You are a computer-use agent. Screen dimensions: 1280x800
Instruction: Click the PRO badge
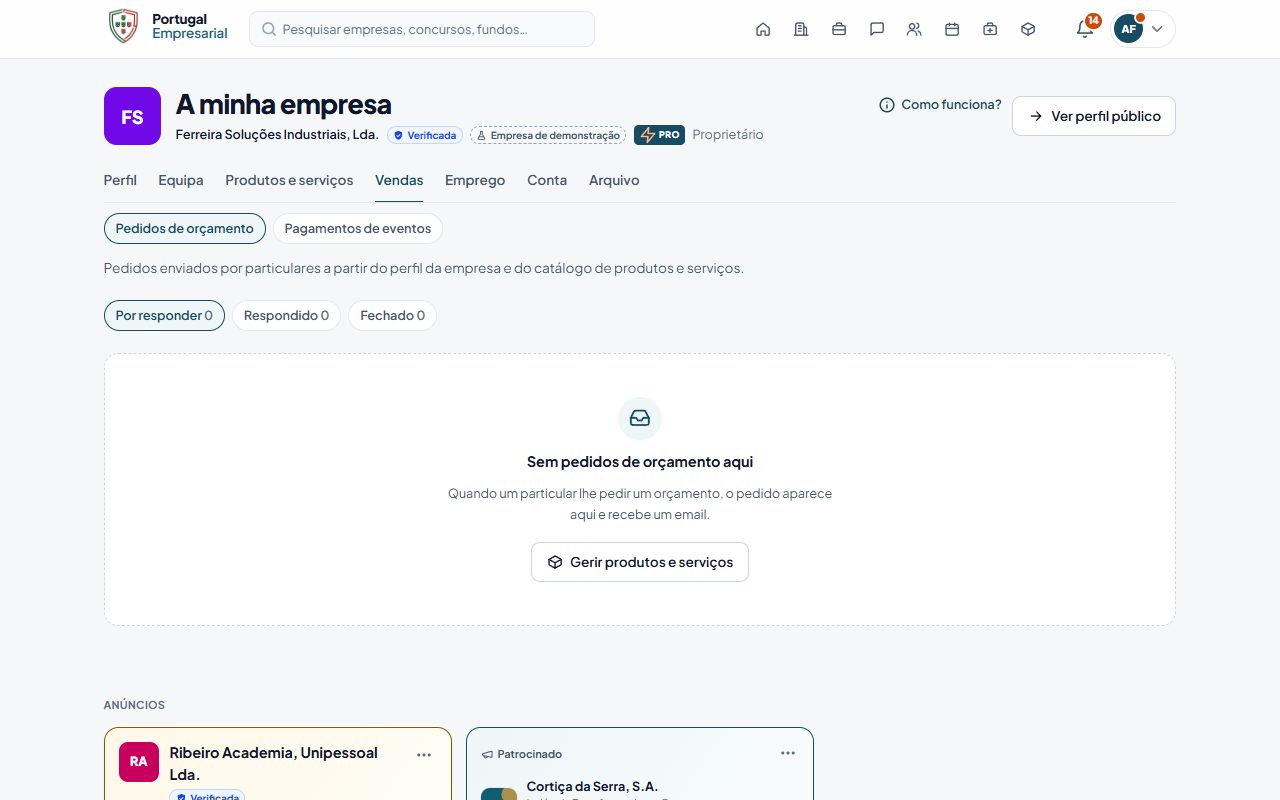659,135
